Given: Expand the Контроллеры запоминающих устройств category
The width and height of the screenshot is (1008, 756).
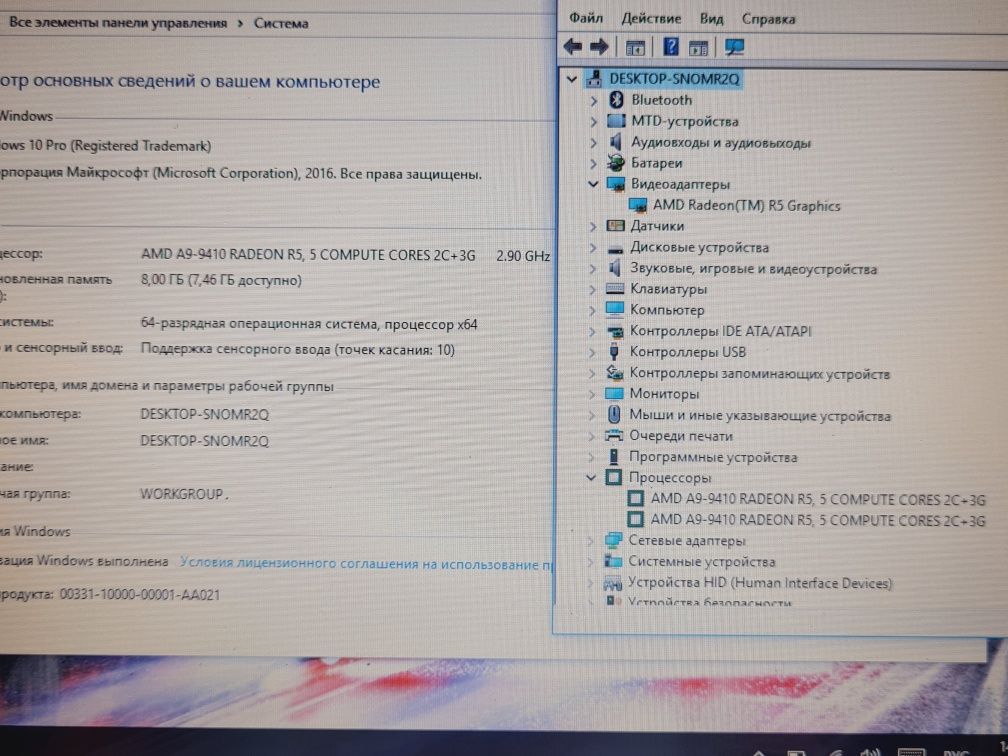Looking at the screenshot, I should (x=591, y=373).
